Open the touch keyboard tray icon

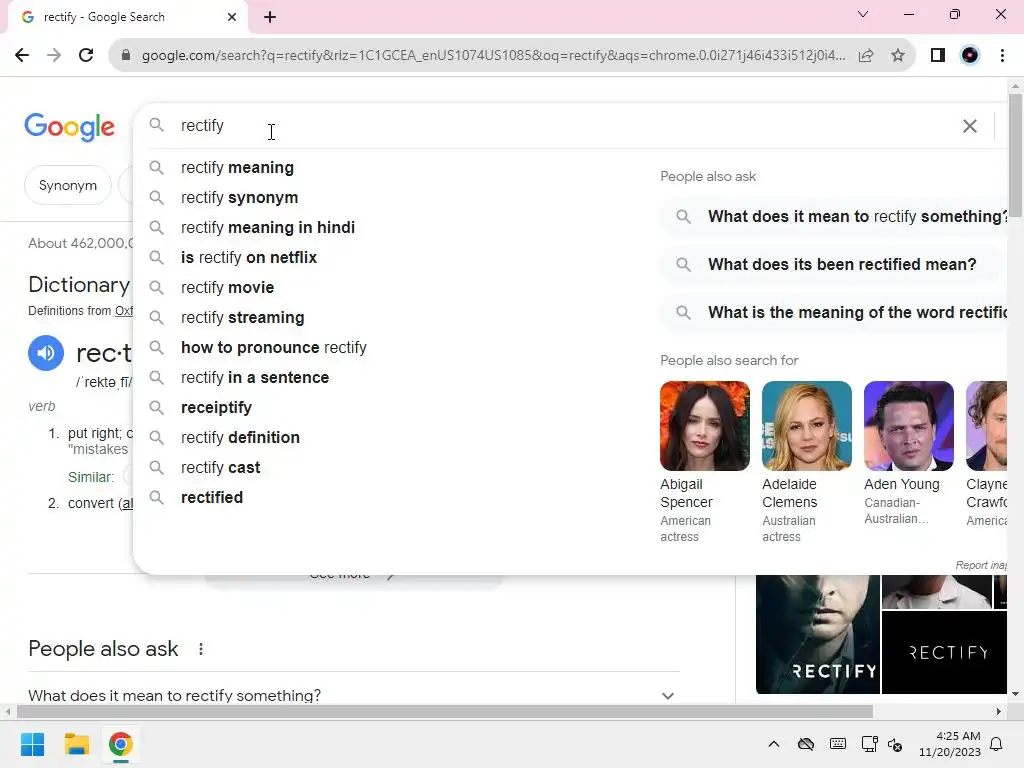[838, 744]
